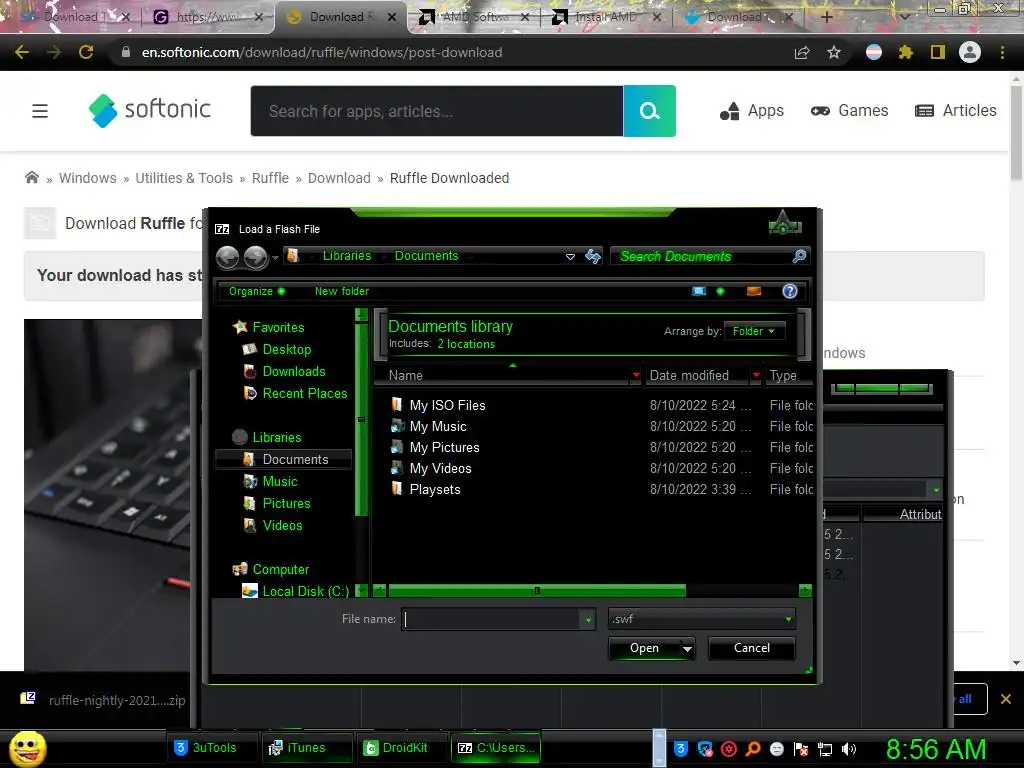Open a new browser tab

[x=826, y=17]
